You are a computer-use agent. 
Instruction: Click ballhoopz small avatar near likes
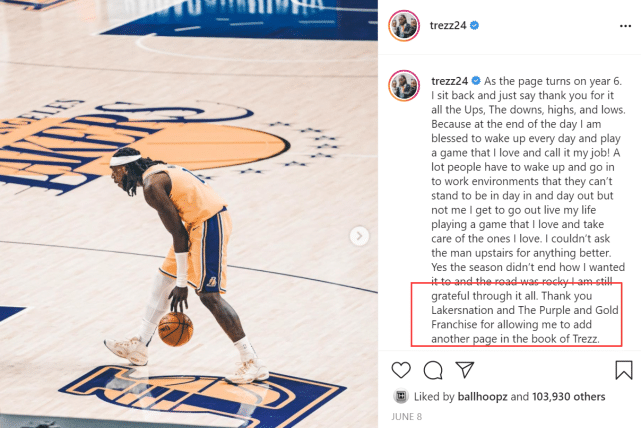click(x=401, y=396)
